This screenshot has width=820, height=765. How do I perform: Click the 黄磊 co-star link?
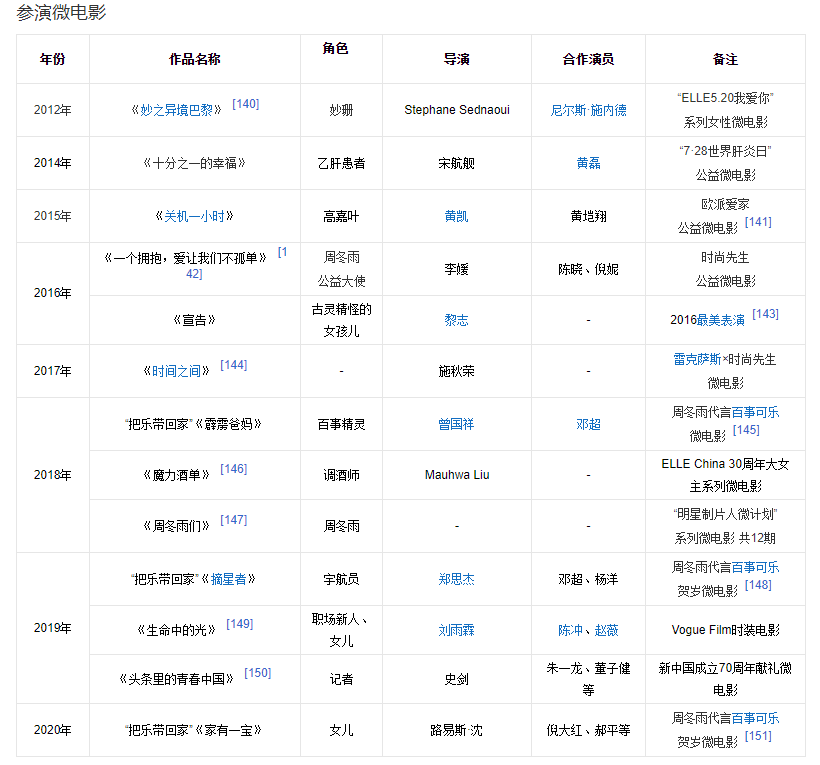(588, 163)
